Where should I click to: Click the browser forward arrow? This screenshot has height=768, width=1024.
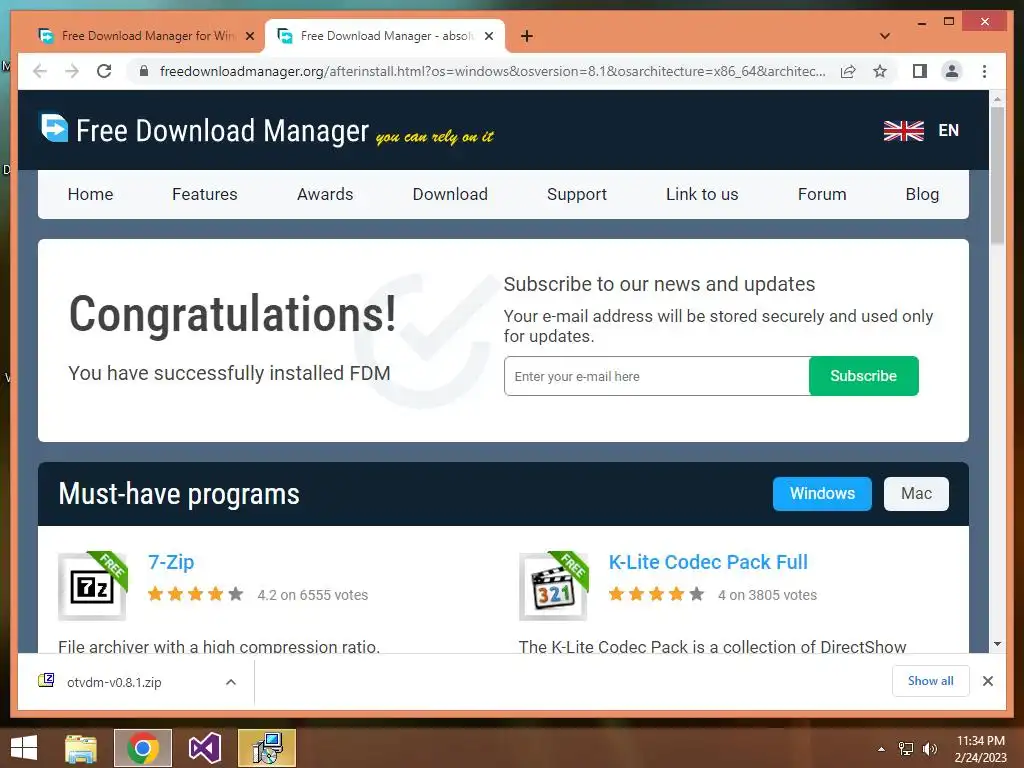pos(72,71)
